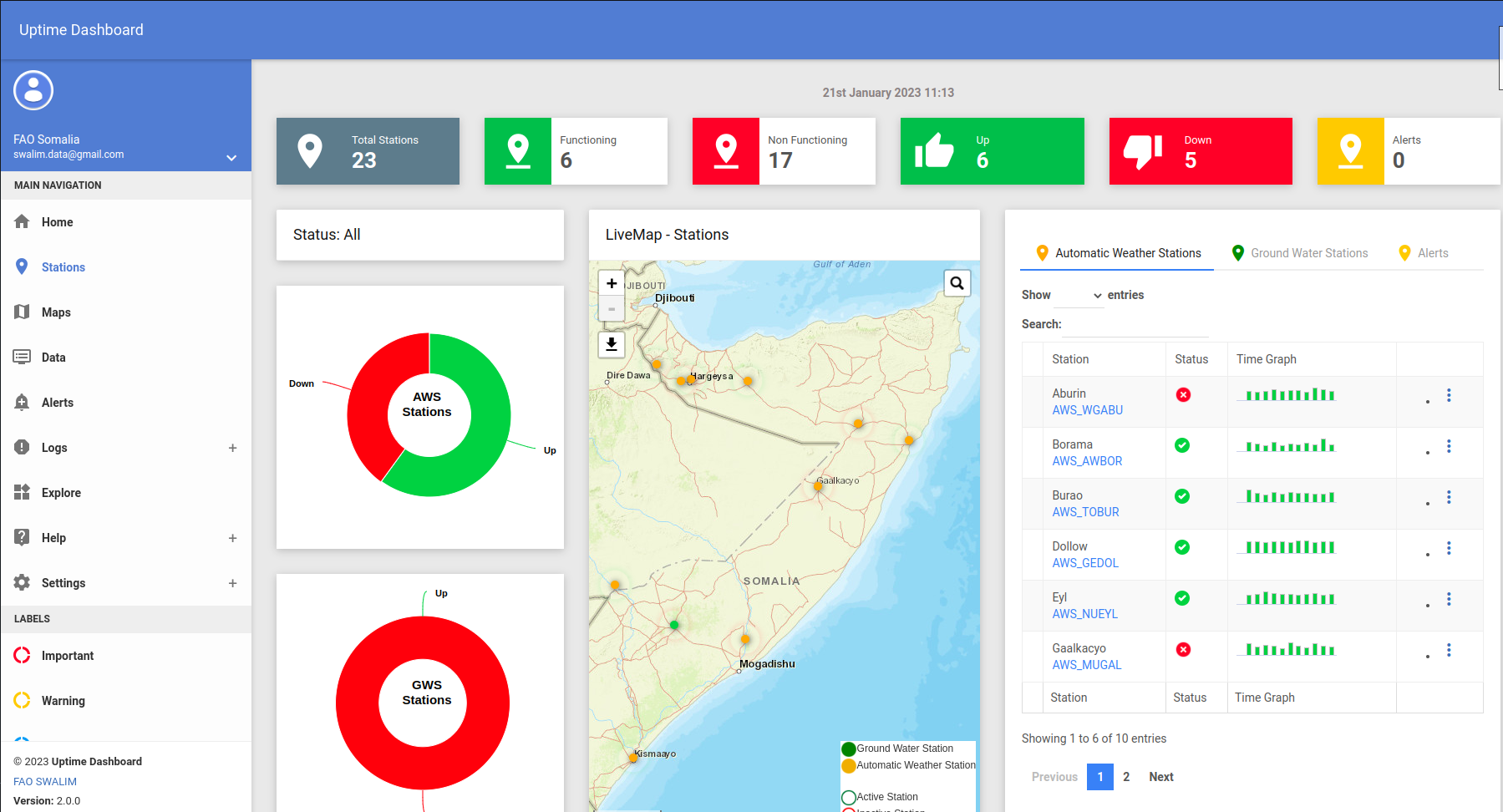Open the map search magnifier
The height and width of the screenshot is (812, 1503).
(957, 283)
